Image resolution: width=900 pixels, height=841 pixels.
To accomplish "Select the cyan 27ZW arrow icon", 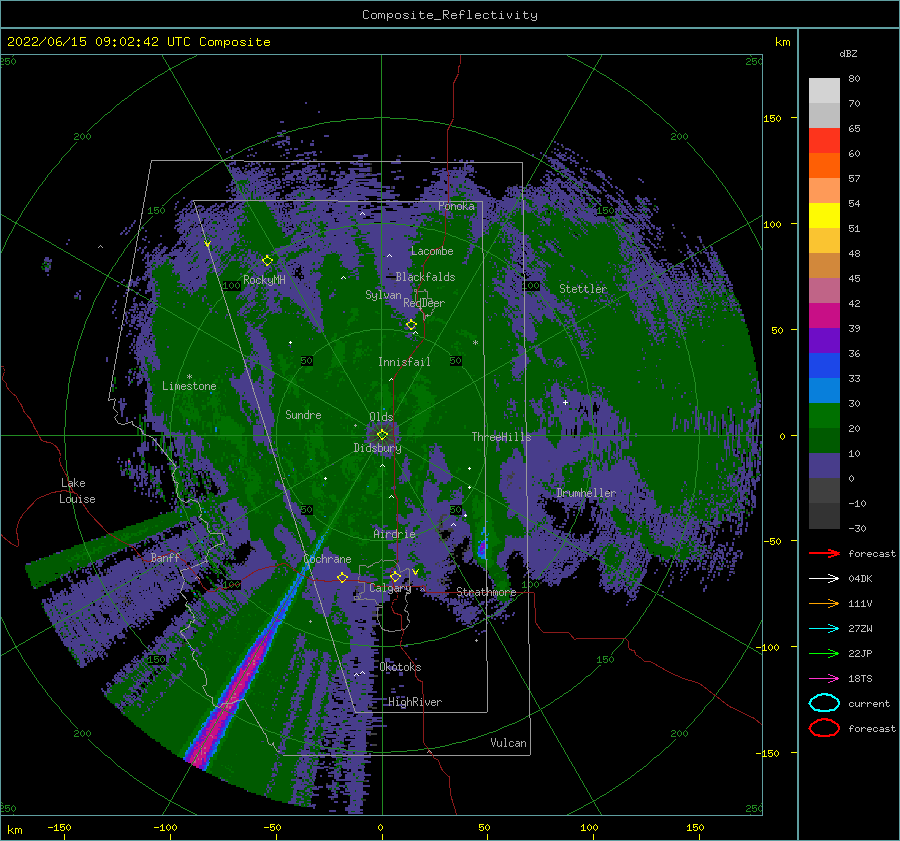I will point(824,629).
